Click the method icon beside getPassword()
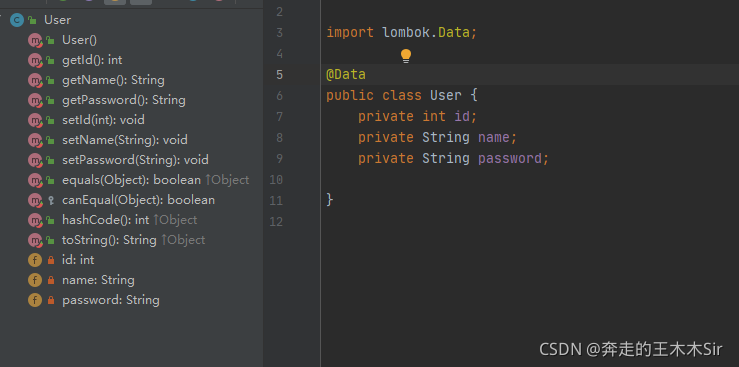This screenshot has width=739, height=367. pyautogui.click(x=35, y=100)
